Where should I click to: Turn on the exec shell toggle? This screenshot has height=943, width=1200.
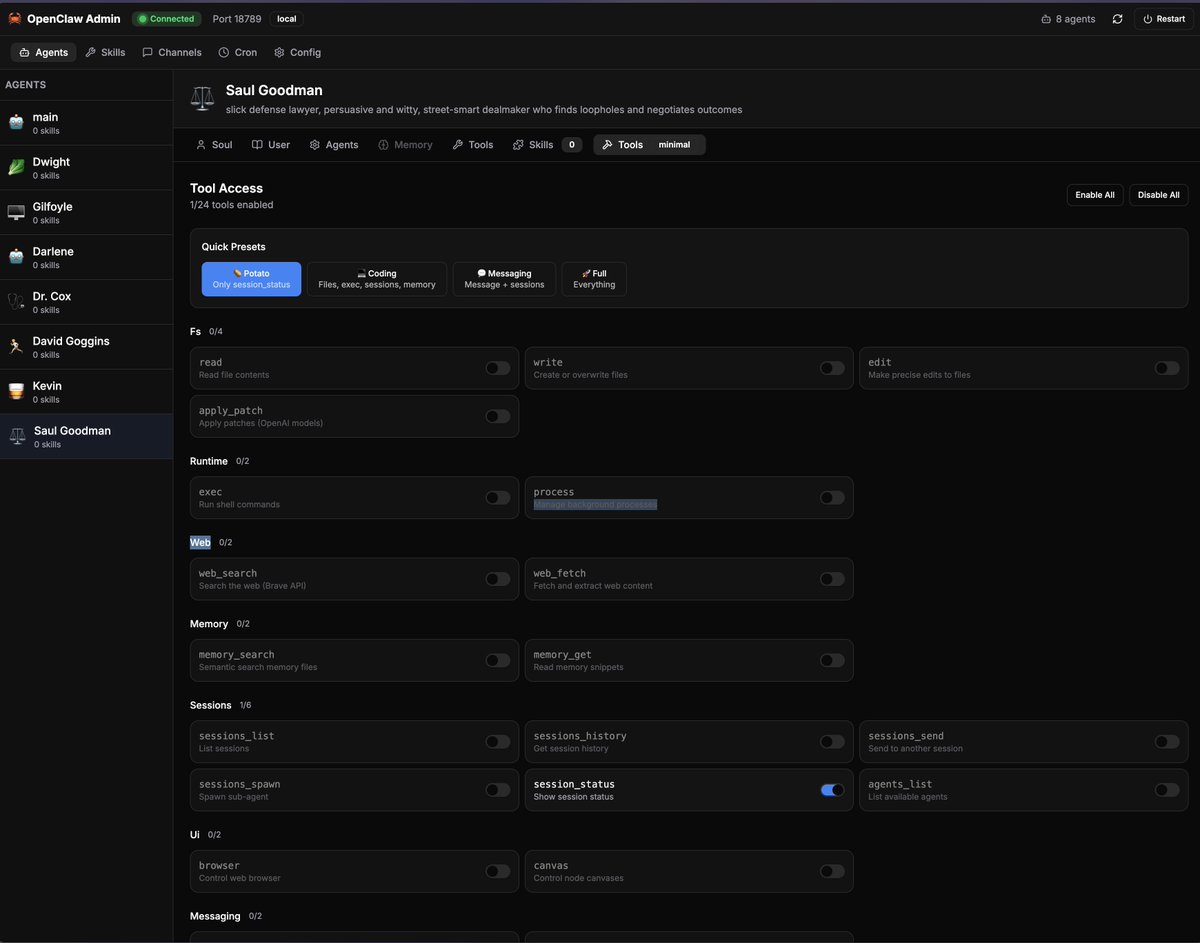497,497
